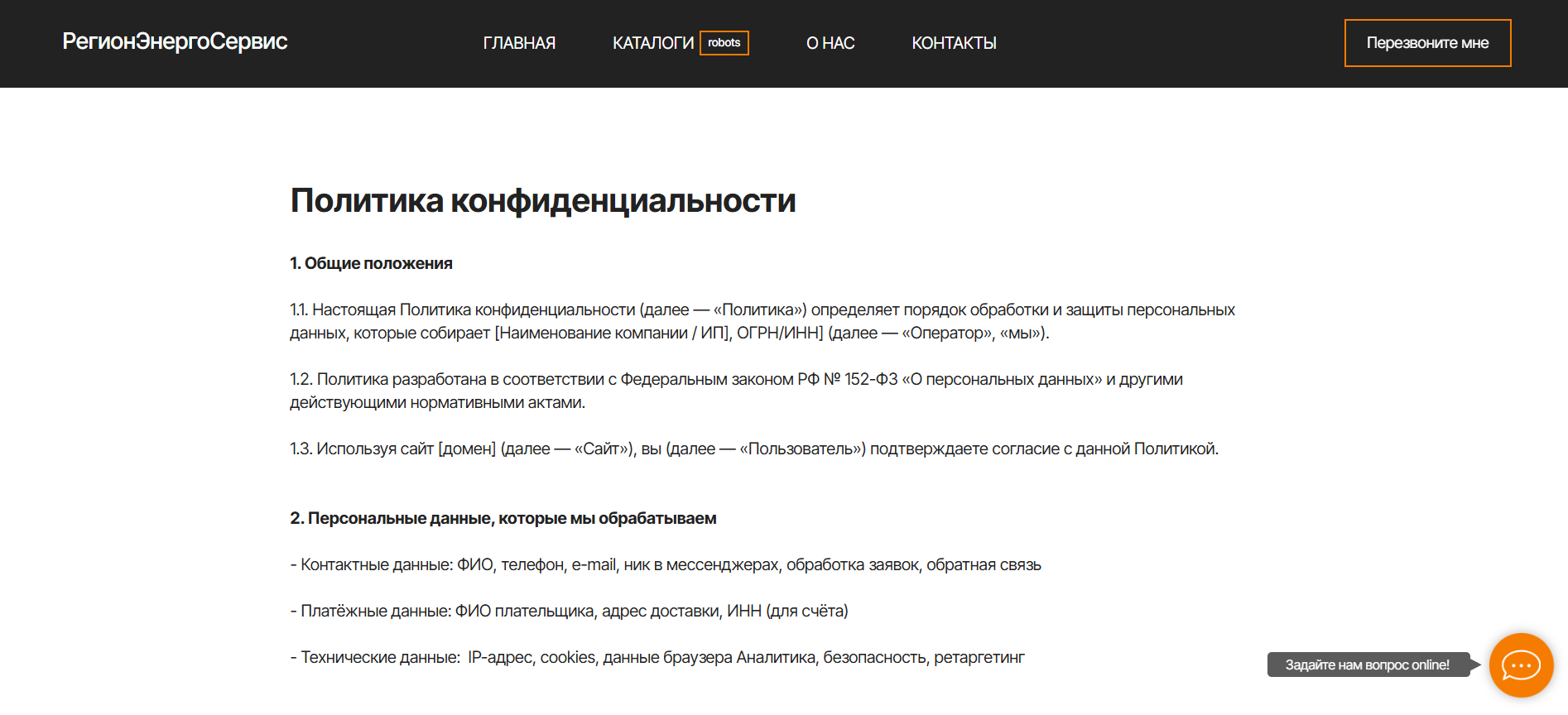Click the Технические данные list line
Image resolution: width=1568 pixels, height=715 pixels.
pyautogui.click(x=657, y=657)
